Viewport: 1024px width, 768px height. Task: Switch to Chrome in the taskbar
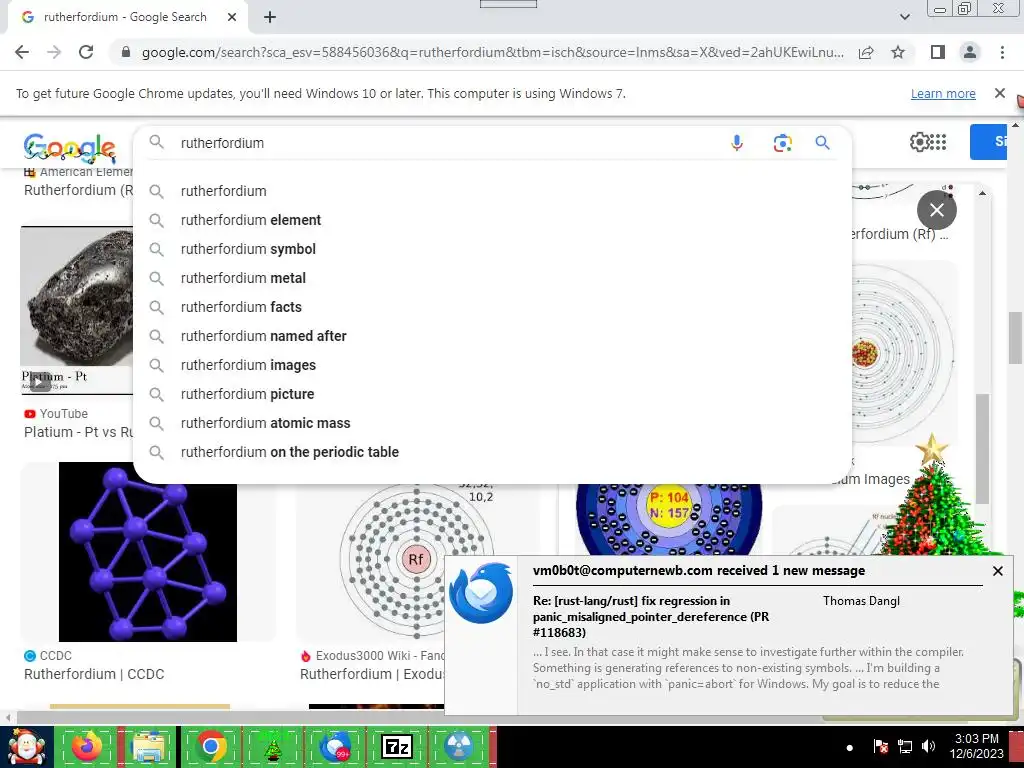[210, 746]
